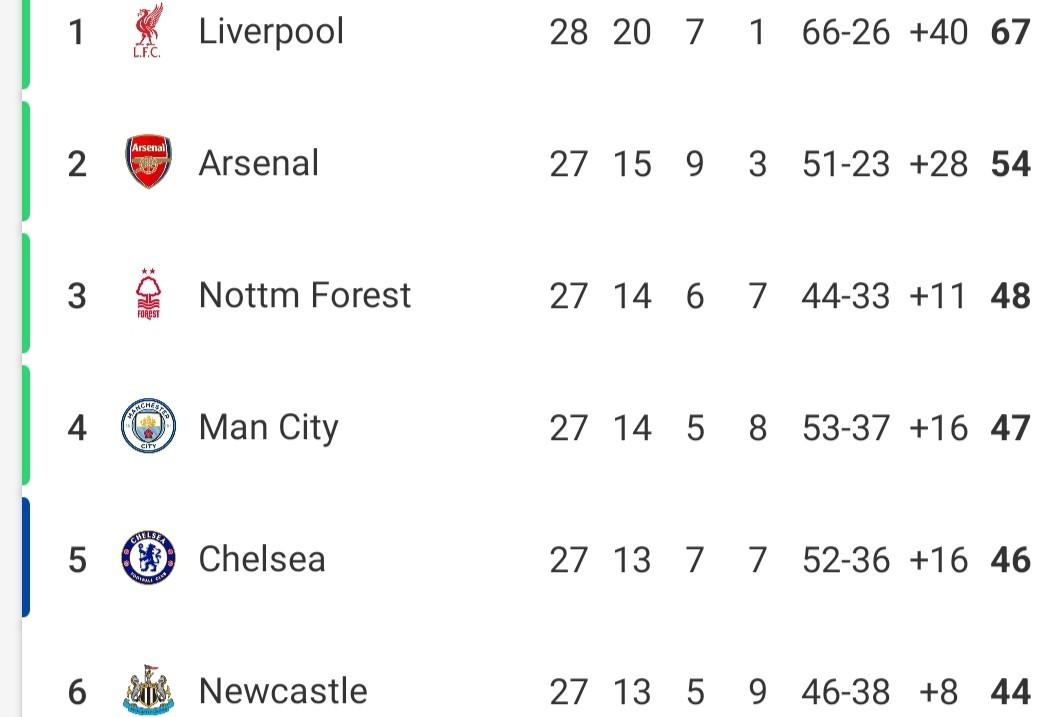The width and height of the screenshot is (1052, 717).
Task: Click Newcastle's 44 points total
Action: (1010, 692)
